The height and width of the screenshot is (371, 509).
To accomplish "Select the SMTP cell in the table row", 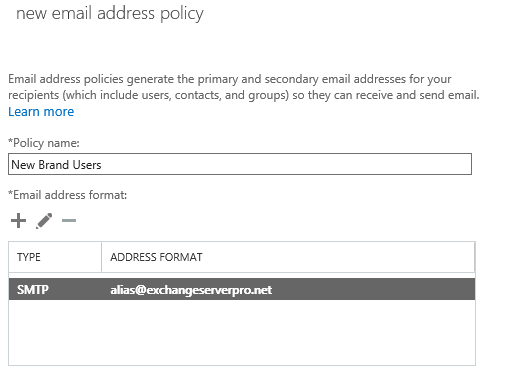I will click(33, 289).
